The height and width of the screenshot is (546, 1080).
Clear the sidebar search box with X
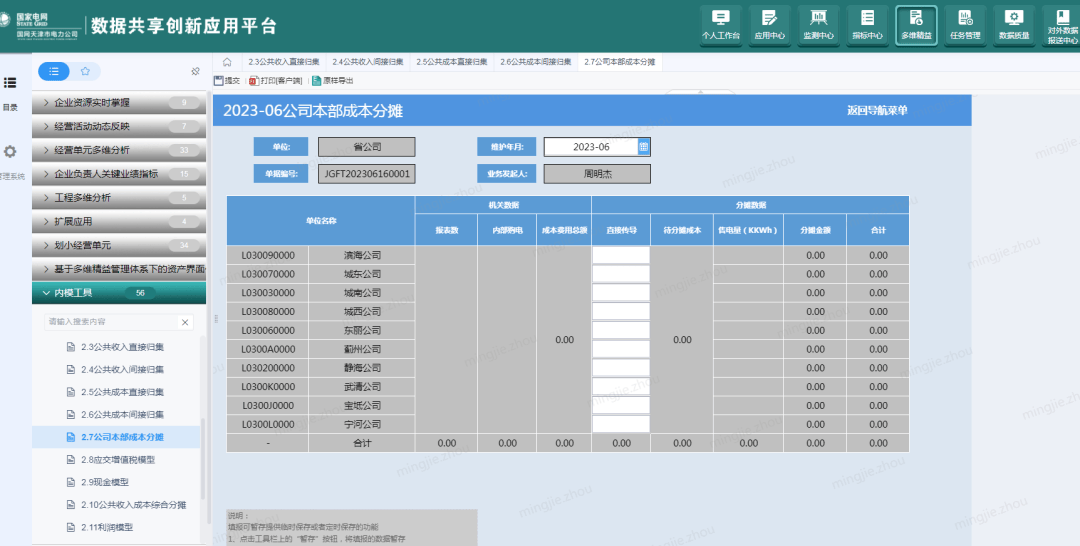[x=185, y=322]
